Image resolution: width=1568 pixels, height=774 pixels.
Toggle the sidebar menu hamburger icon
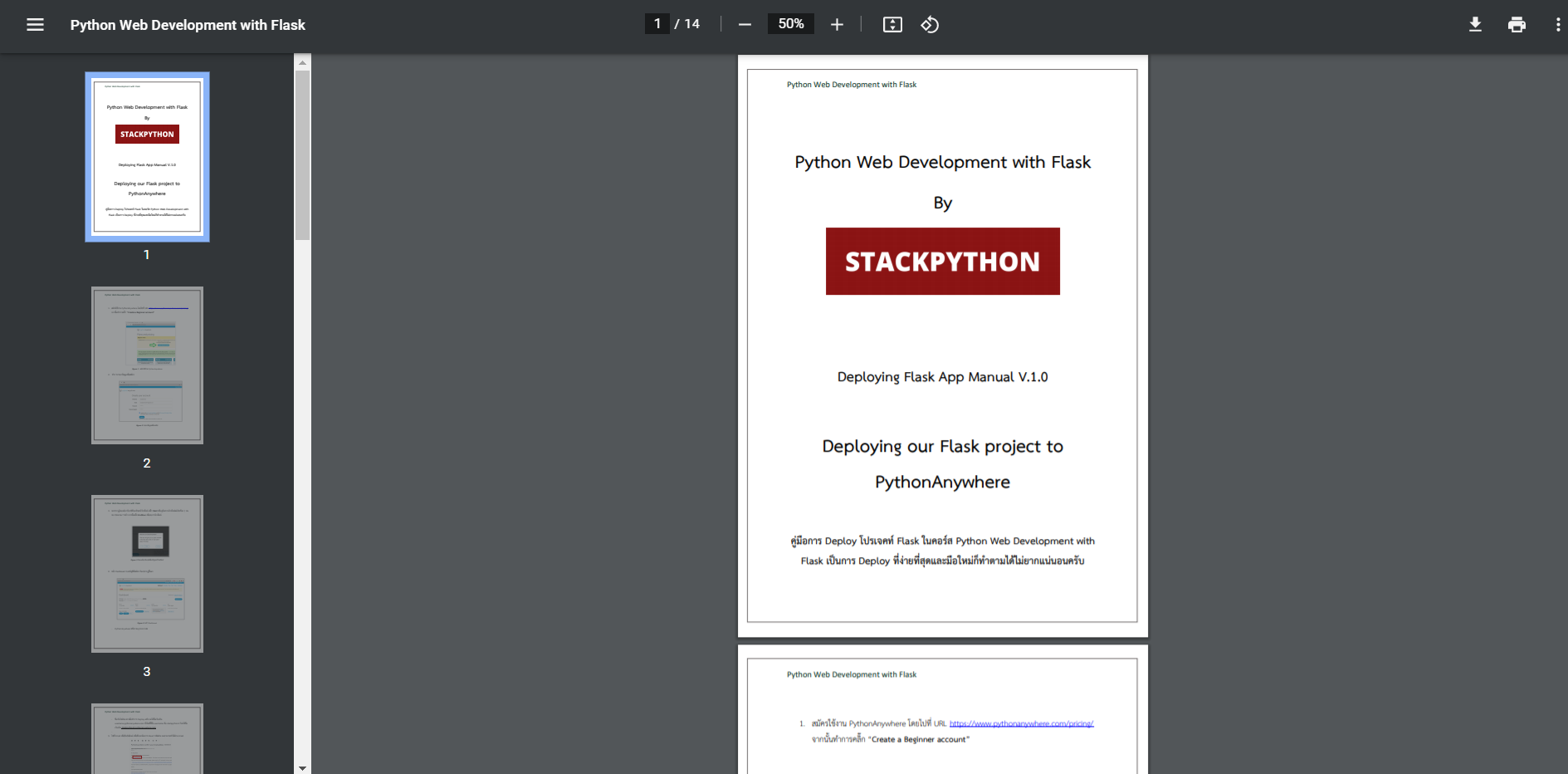click(x=35, y=25)
